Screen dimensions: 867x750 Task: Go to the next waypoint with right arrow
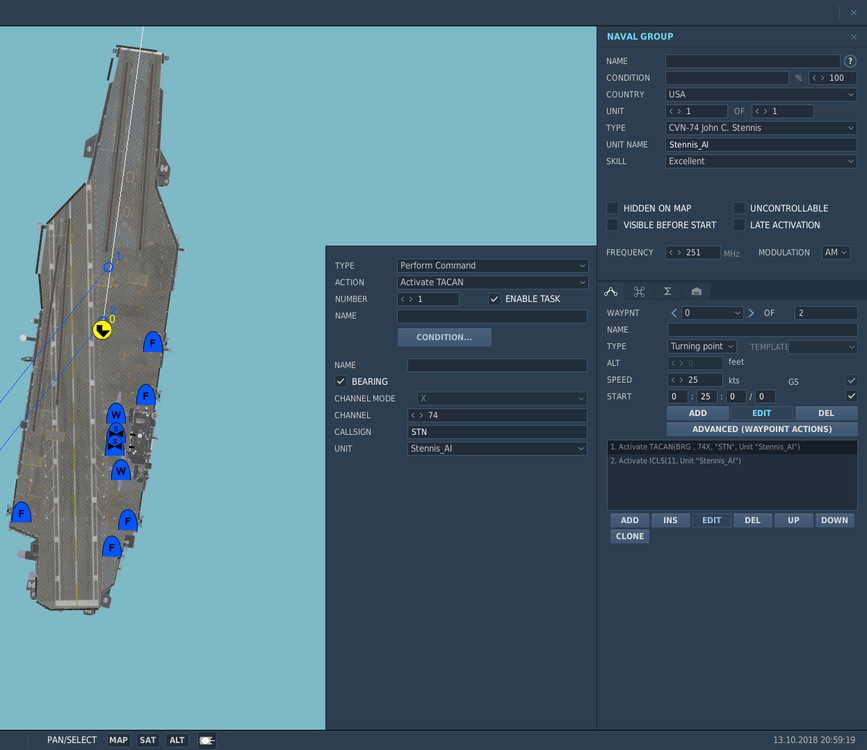coord(751,313)
